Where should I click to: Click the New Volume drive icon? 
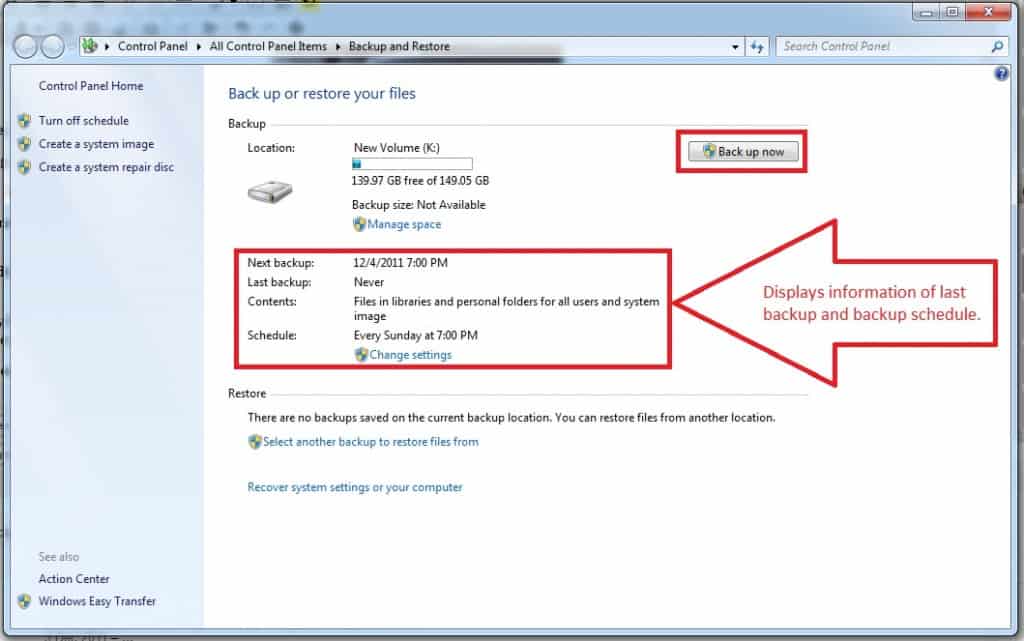pos(269,192)
